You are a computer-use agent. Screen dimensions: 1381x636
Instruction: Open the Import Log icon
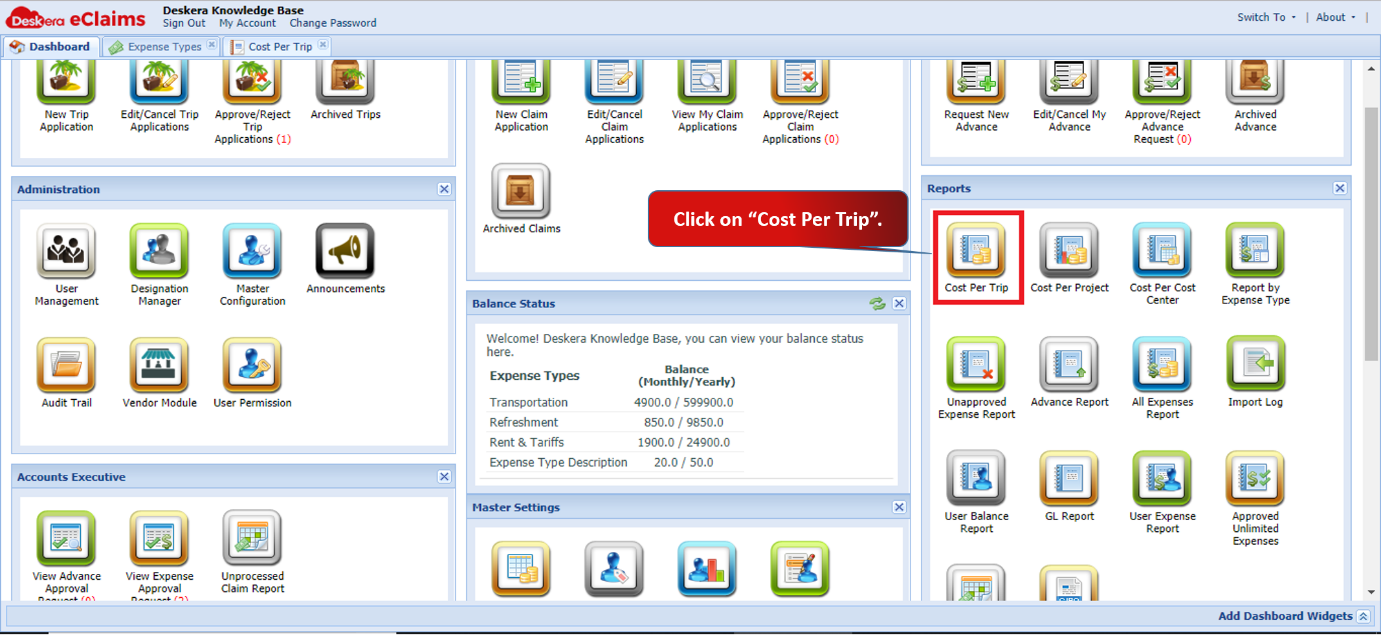(1255, 364)
